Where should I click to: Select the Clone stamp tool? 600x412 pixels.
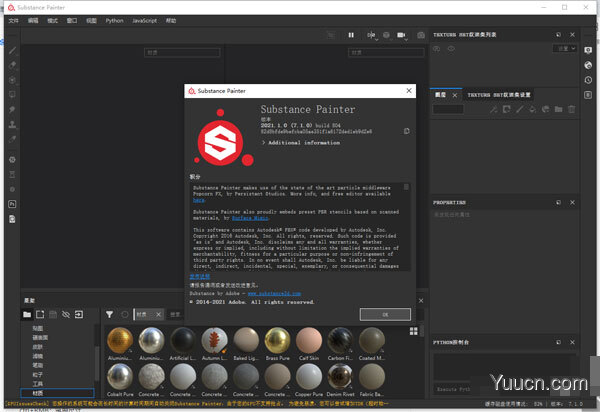pyautogui.click(x=12, y=124)
